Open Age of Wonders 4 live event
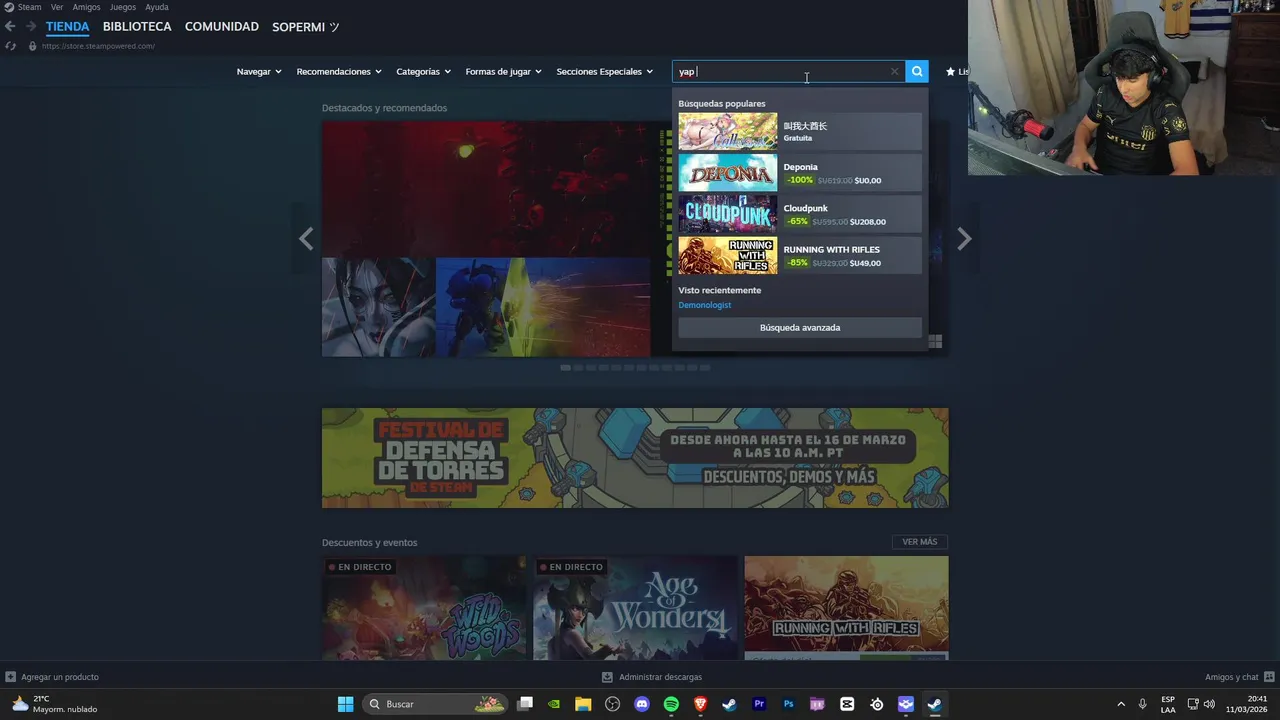Viewport: 1280px width, 720px height. [x=635, y=608]
